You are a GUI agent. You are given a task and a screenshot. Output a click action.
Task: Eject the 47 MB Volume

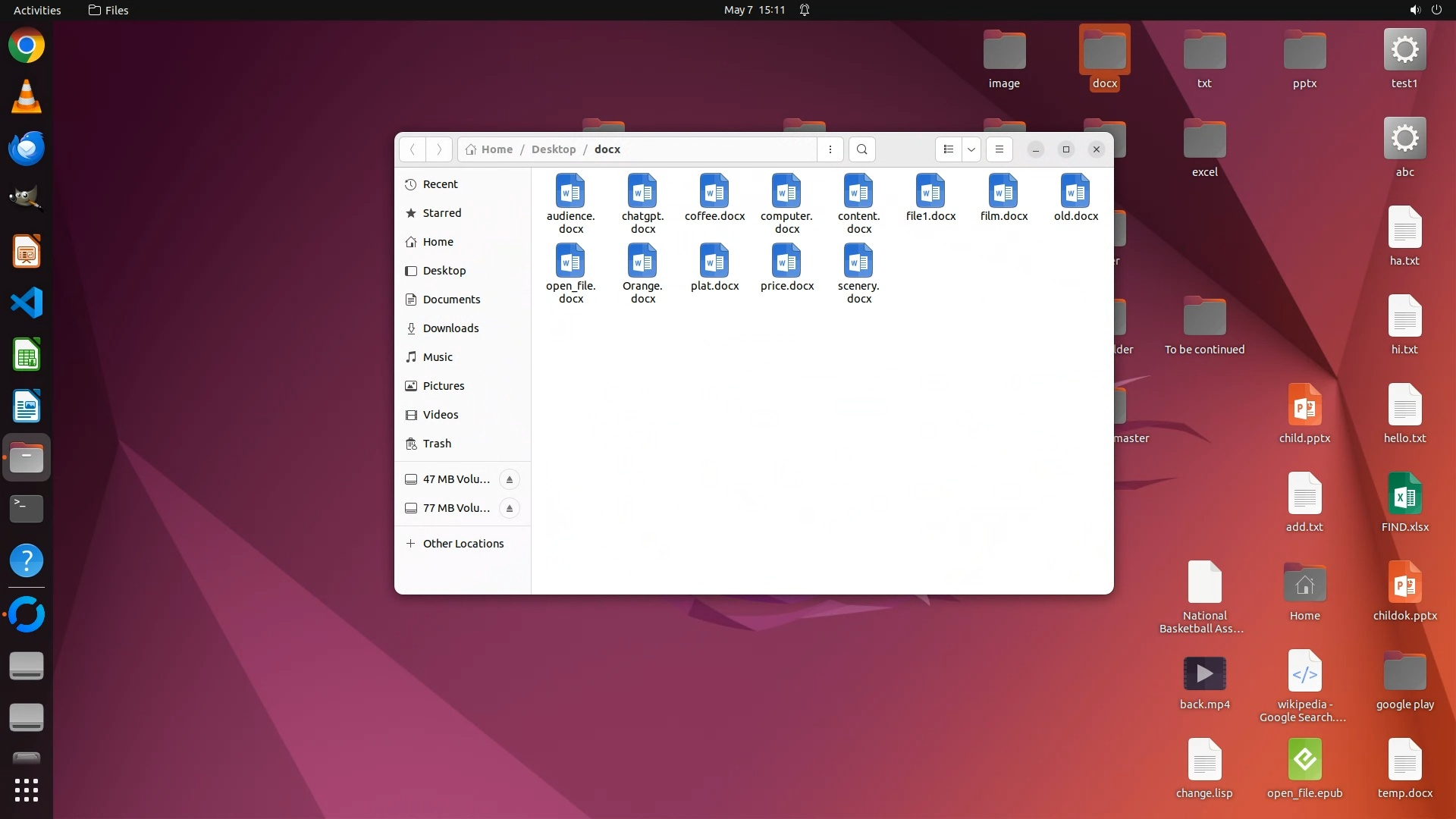tap(510, 479)
